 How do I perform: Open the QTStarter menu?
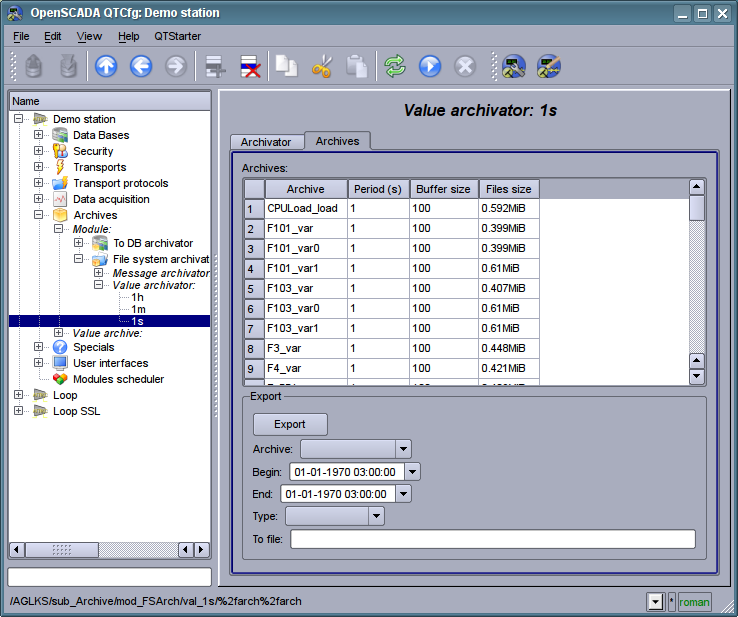click(x=177, y=36)
